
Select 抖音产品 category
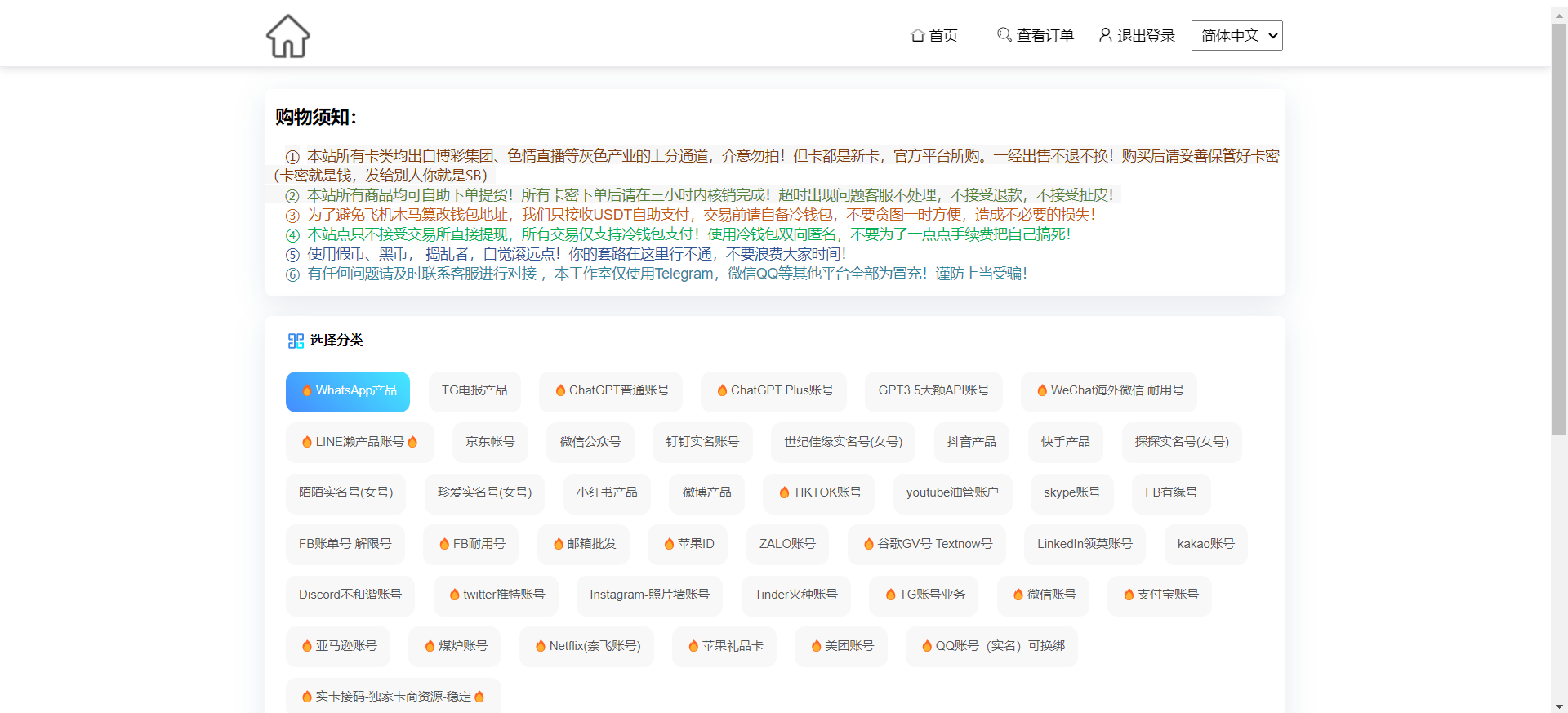972,443
